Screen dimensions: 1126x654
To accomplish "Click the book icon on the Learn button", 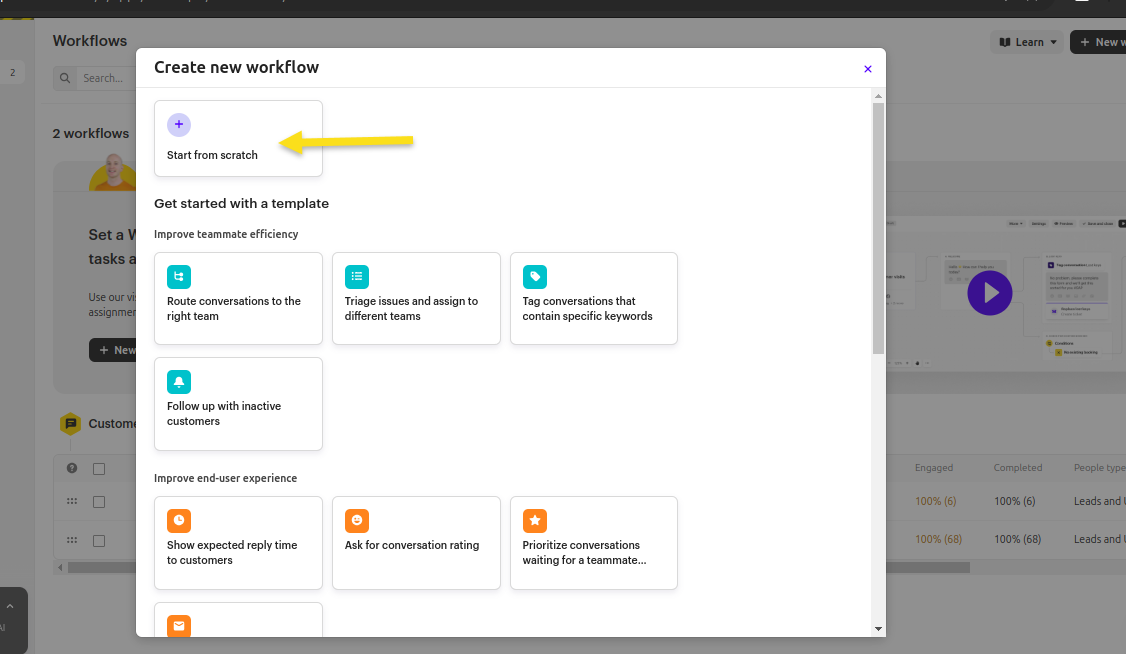I will point(1005,42).
